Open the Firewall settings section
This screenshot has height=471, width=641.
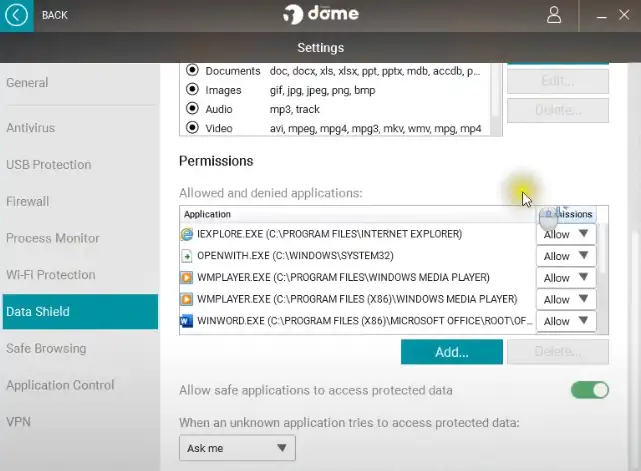pos(28,201)
